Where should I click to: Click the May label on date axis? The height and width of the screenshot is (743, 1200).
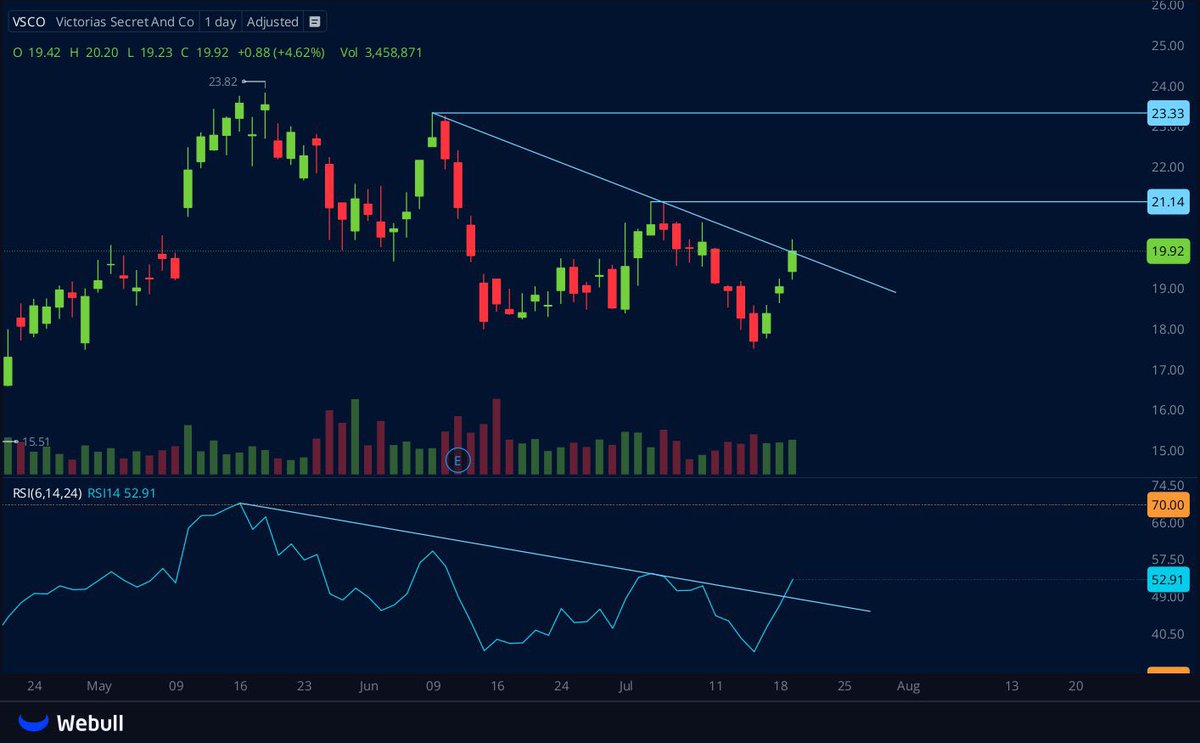point(99,687)
